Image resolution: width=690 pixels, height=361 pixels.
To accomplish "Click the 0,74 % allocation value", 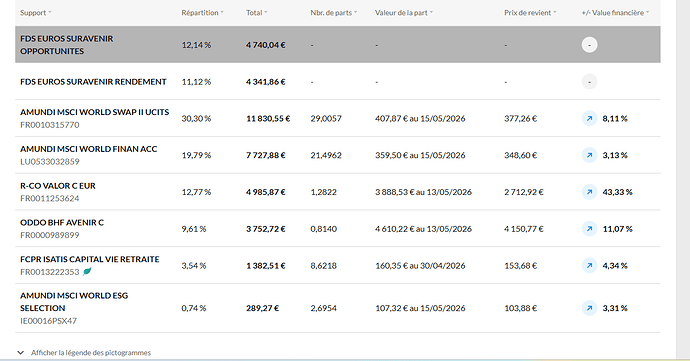I will click(194, 308).
